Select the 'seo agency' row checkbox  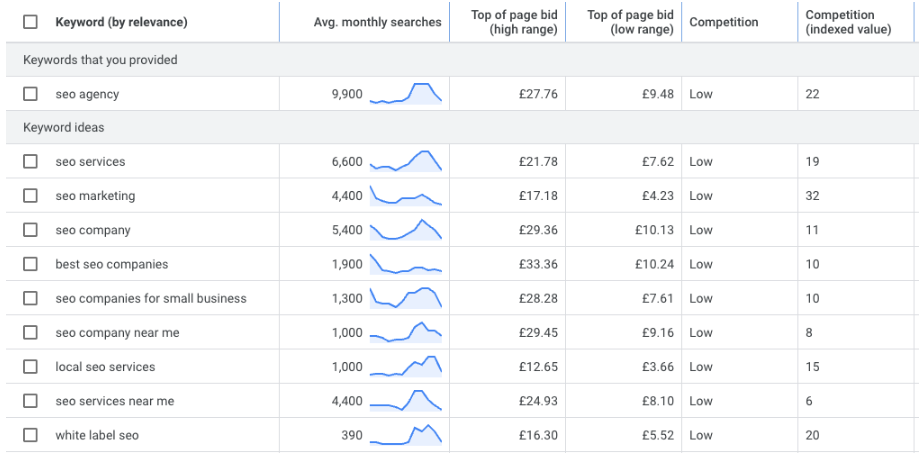[30, 94]
